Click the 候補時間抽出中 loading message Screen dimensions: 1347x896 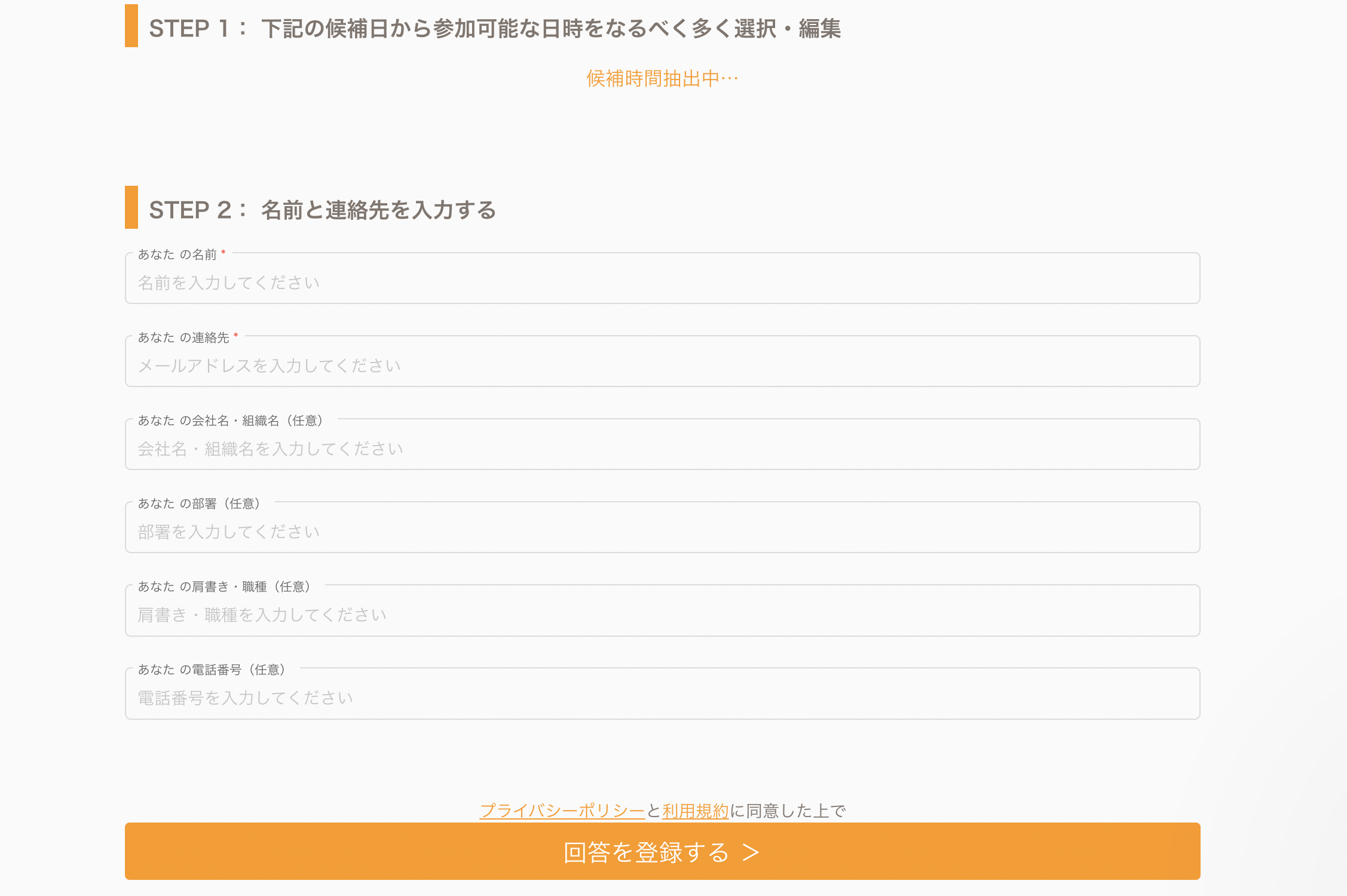point(662,78)
